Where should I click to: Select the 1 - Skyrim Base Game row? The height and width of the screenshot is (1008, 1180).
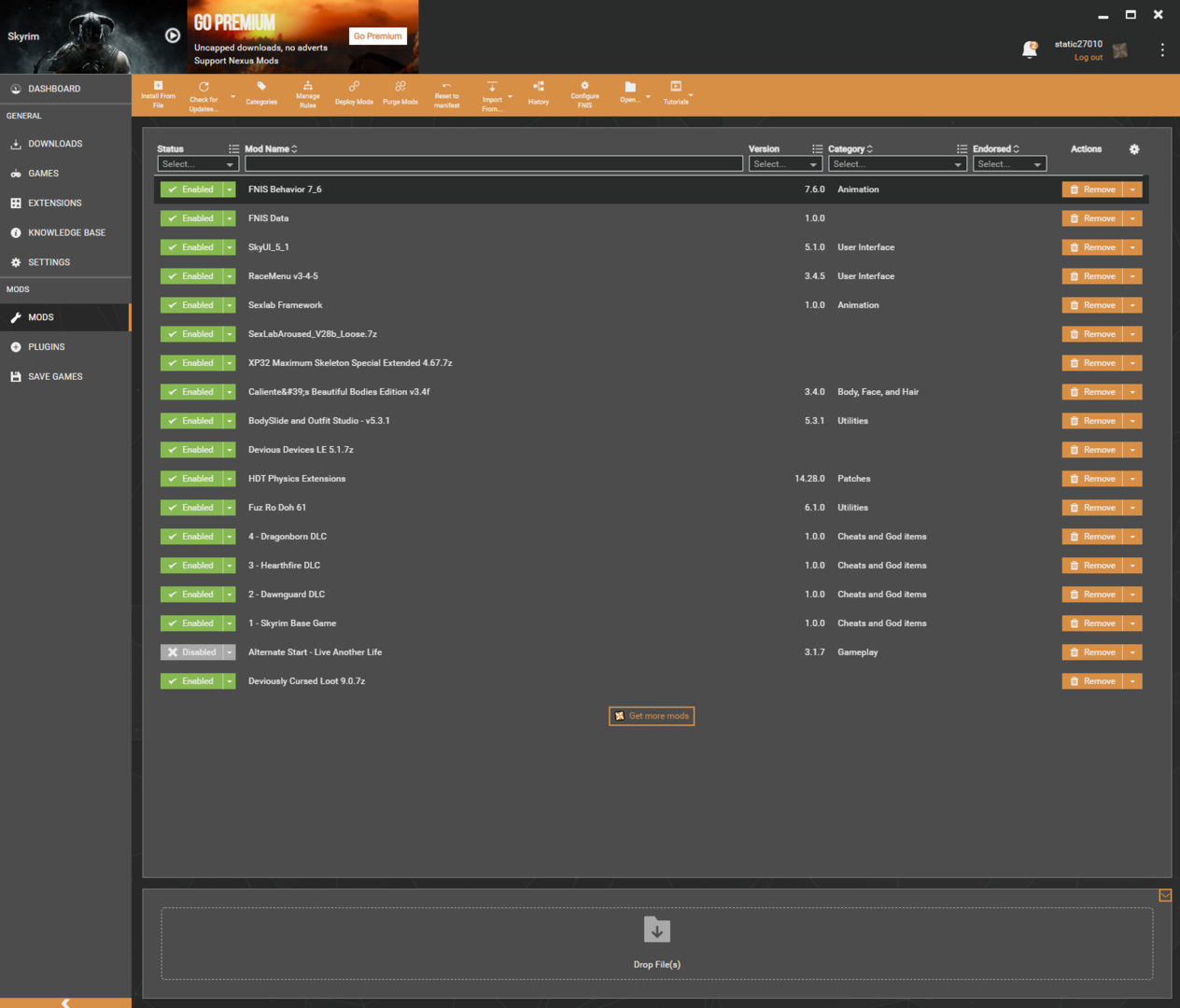[651, 623]
